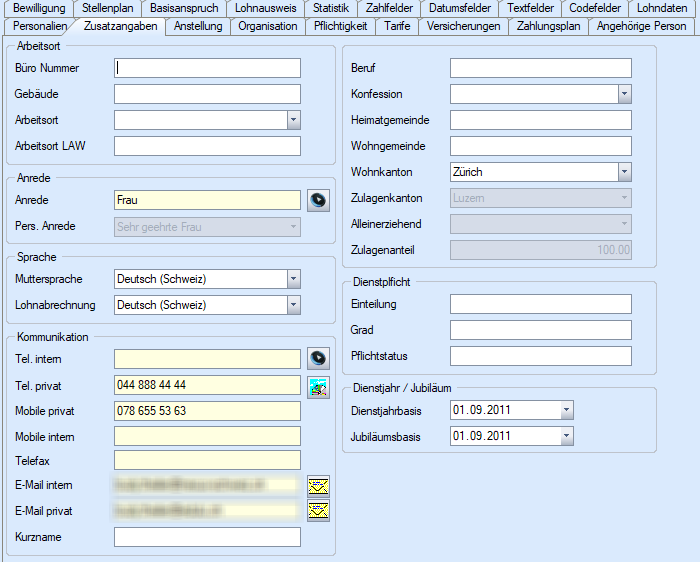Select the Zahlungsplan tab
This screenshot has height=562, width=700.
(x=548, y=26)
